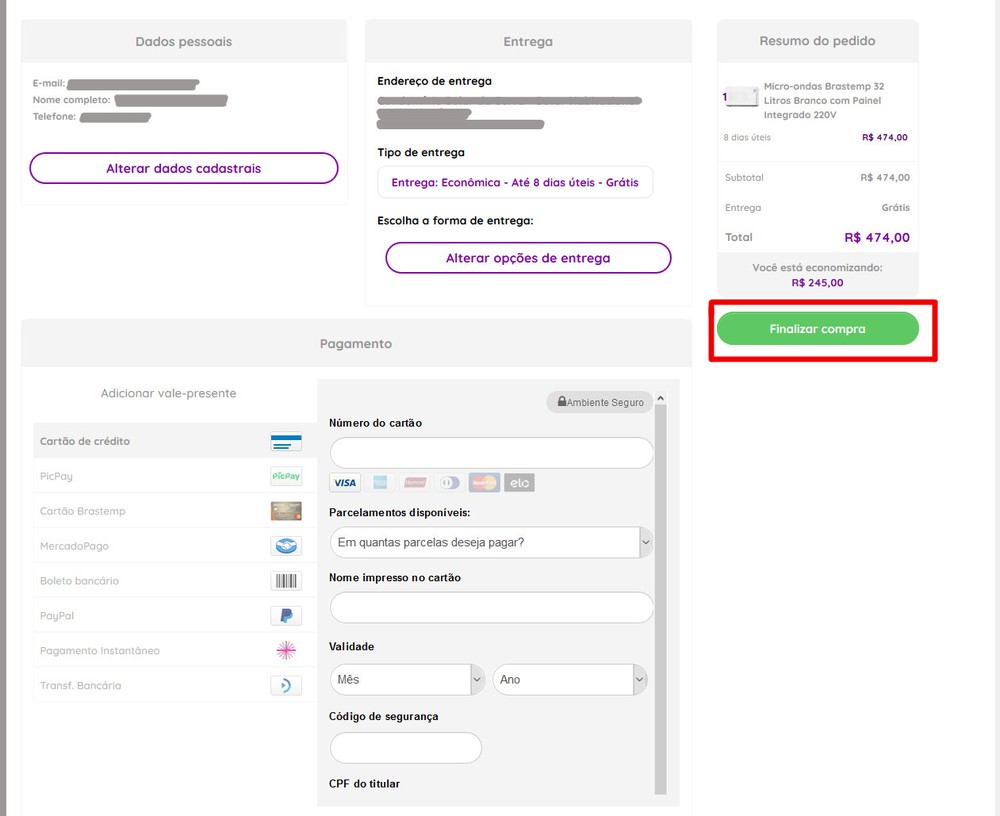1000x816 pixels.
Task: Open the Ano expiry dropdown
Action: (570, 679)
